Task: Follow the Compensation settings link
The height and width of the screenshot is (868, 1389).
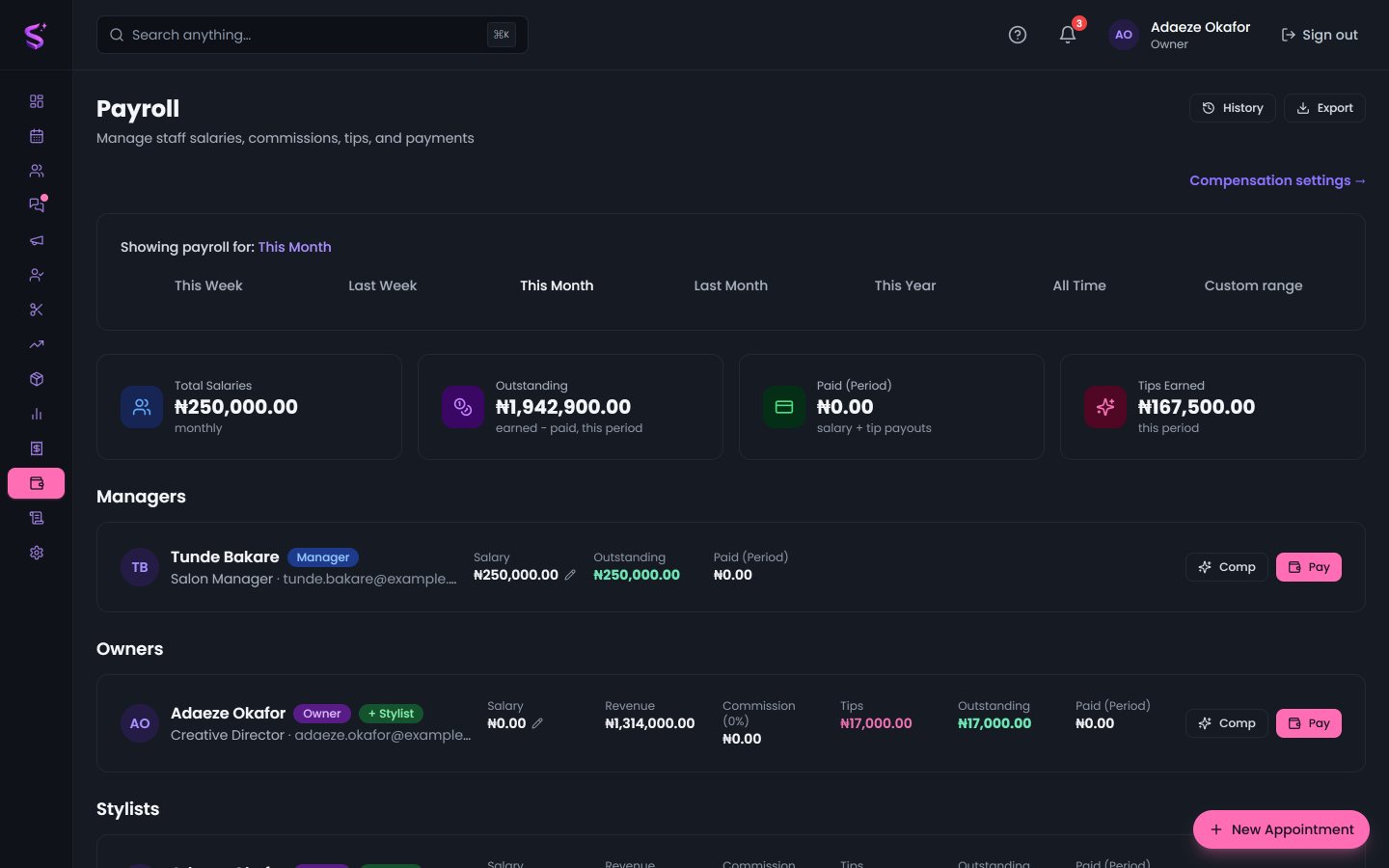Action: point(1277,180)
